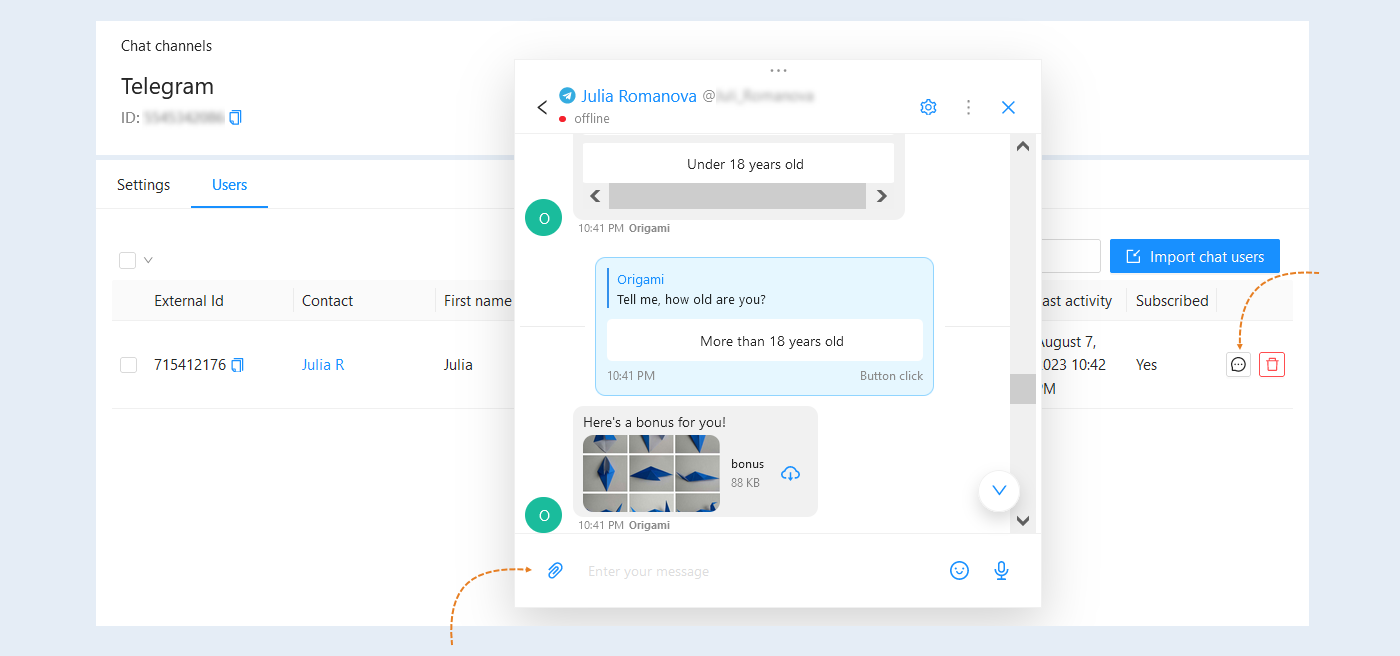Click the users search field
1400x656 pixels.
(x=1070, y=257)
